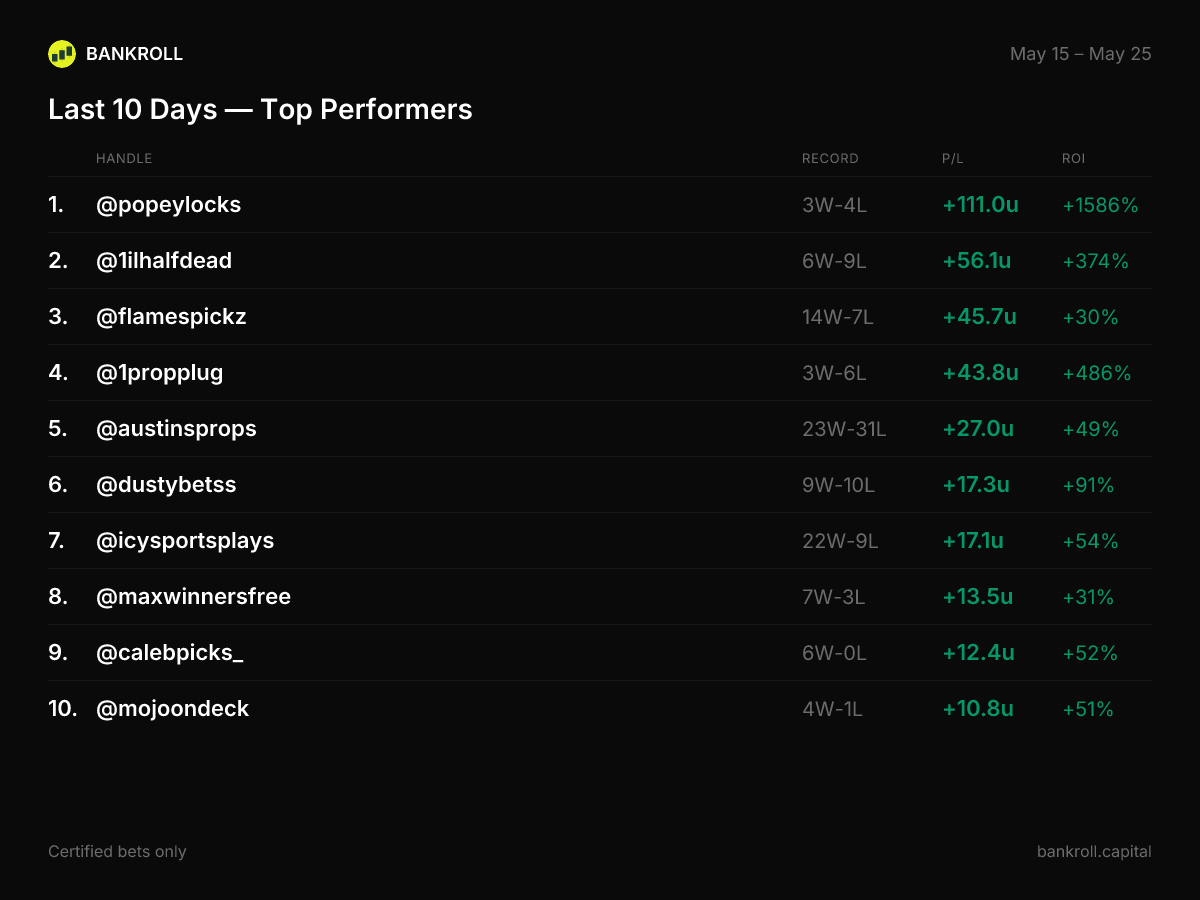Click the Certified bets only footnote
Viewport: 1200px width, 900px height.
[117, 852]
